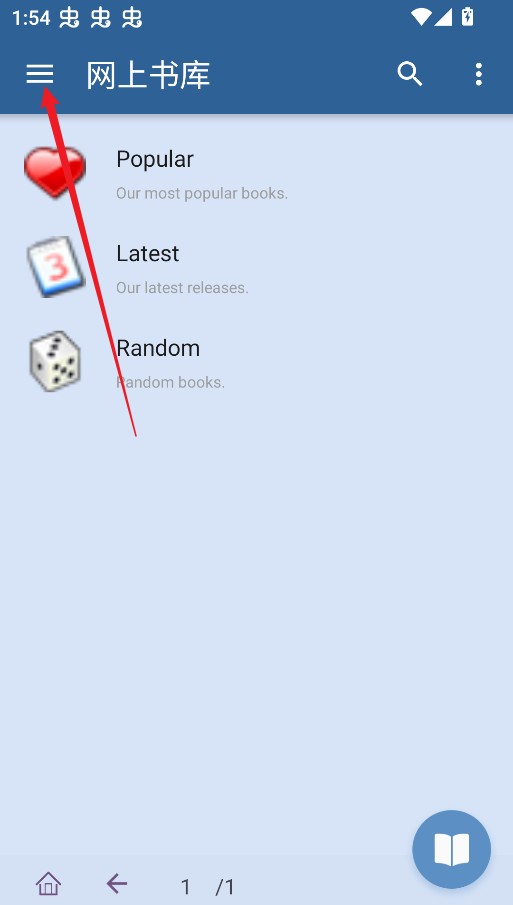
Task: Tap the dice Random icon
Action: coord(55,361)
